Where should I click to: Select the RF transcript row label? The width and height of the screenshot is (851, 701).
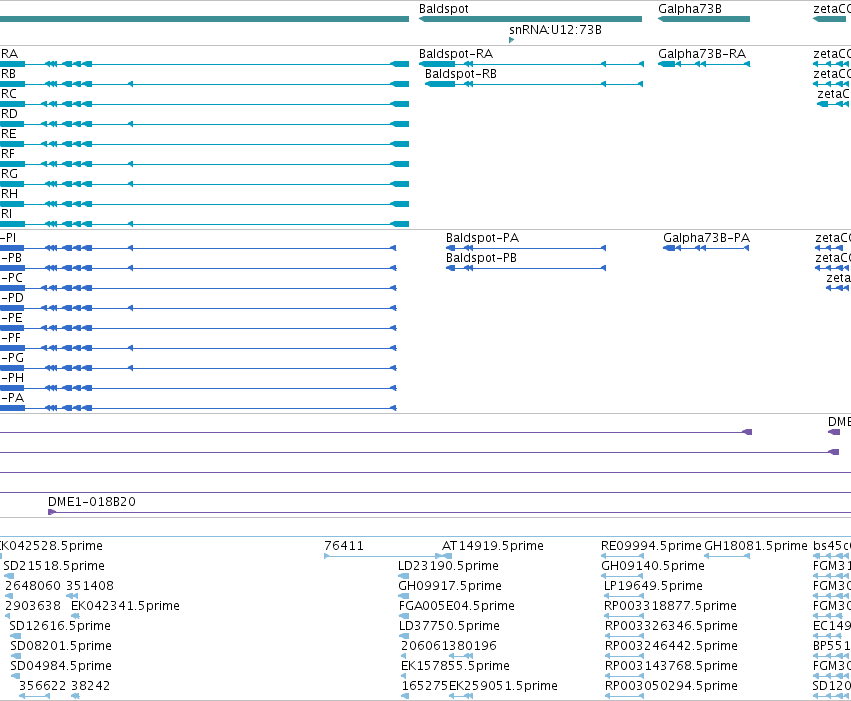tap(8, 154)
